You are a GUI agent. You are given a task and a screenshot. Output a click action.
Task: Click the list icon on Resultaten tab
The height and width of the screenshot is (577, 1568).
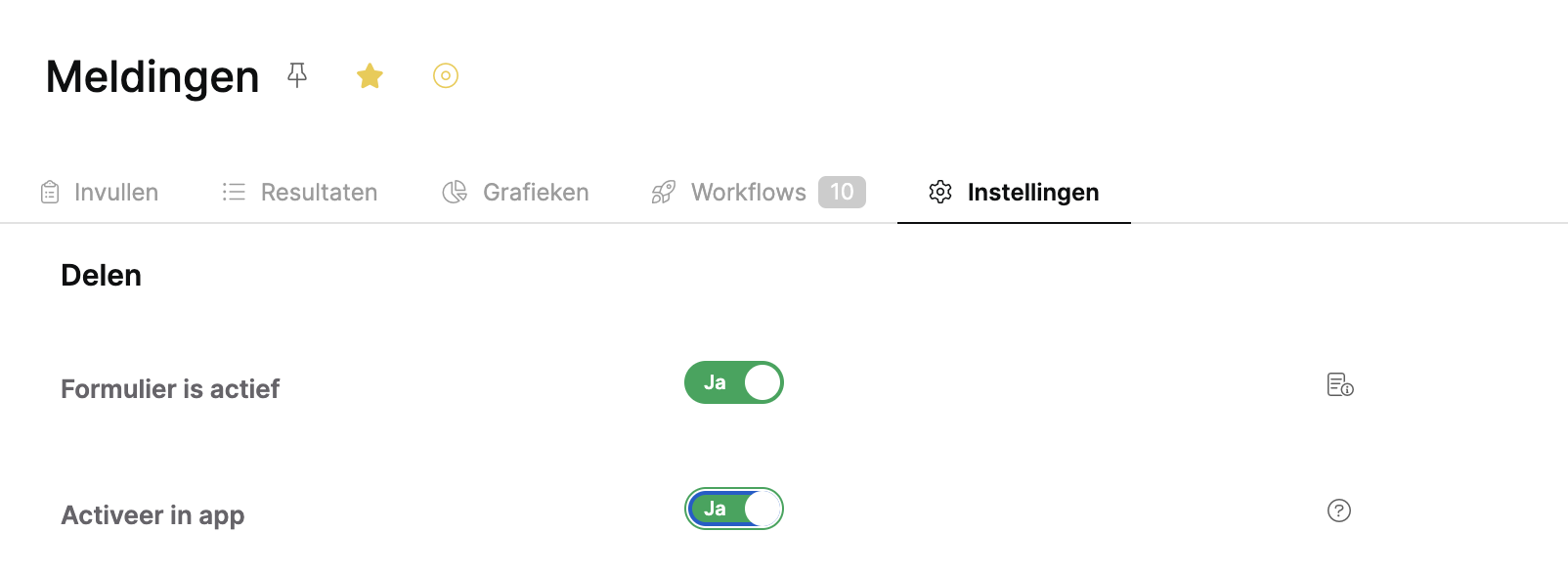[x=234, y=192]
